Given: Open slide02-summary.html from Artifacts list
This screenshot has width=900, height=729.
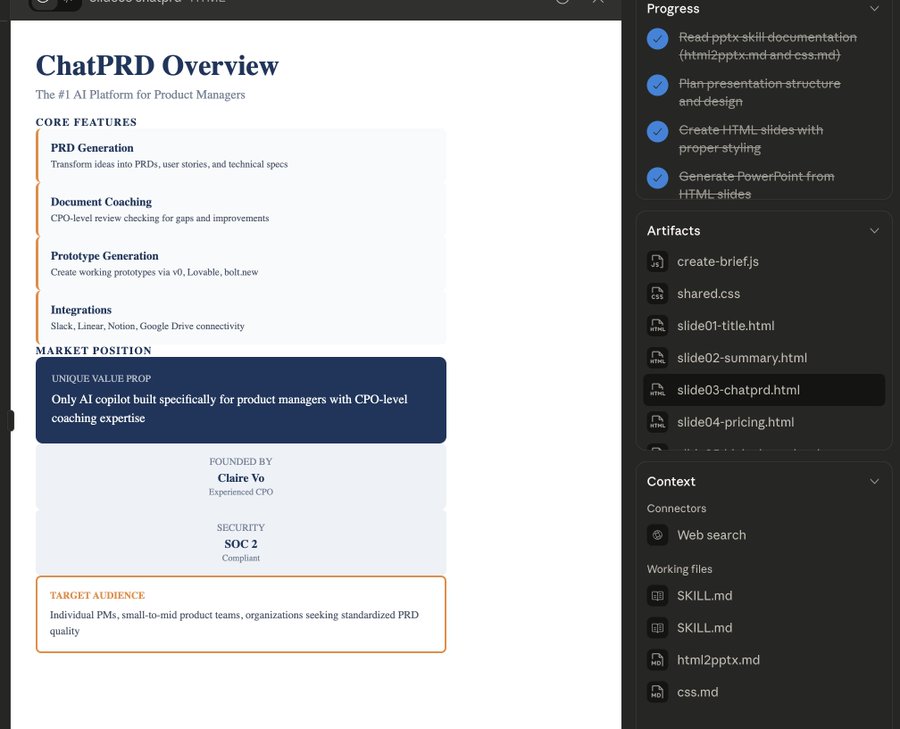Looking at the screenshot, I should pyautogui.click(x=741, y=358).
